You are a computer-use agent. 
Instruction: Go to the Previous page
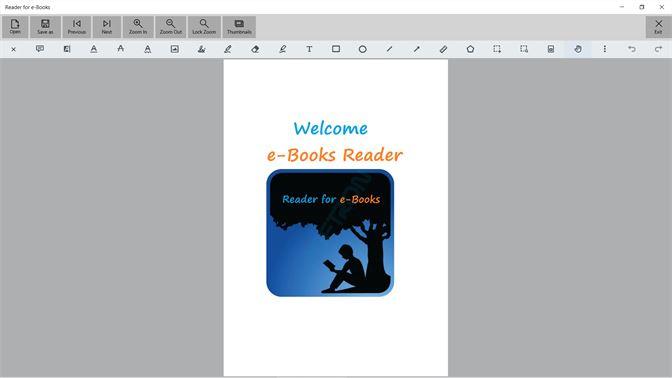pos(77,27)
